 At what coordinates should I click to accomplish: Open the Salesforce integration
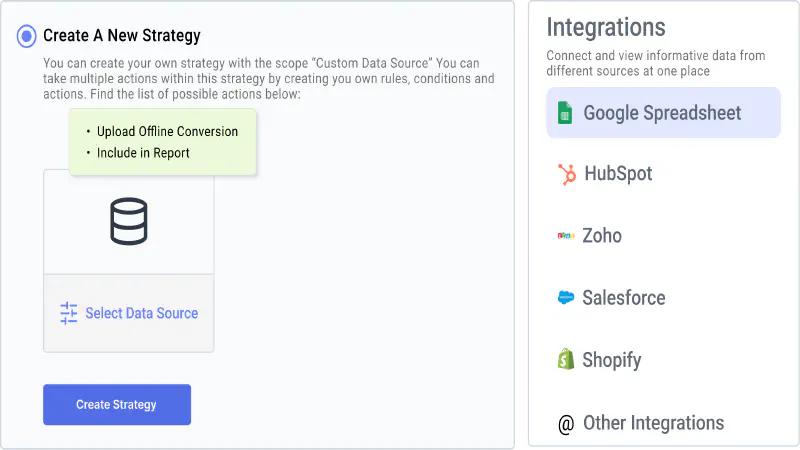click(663, 298)
